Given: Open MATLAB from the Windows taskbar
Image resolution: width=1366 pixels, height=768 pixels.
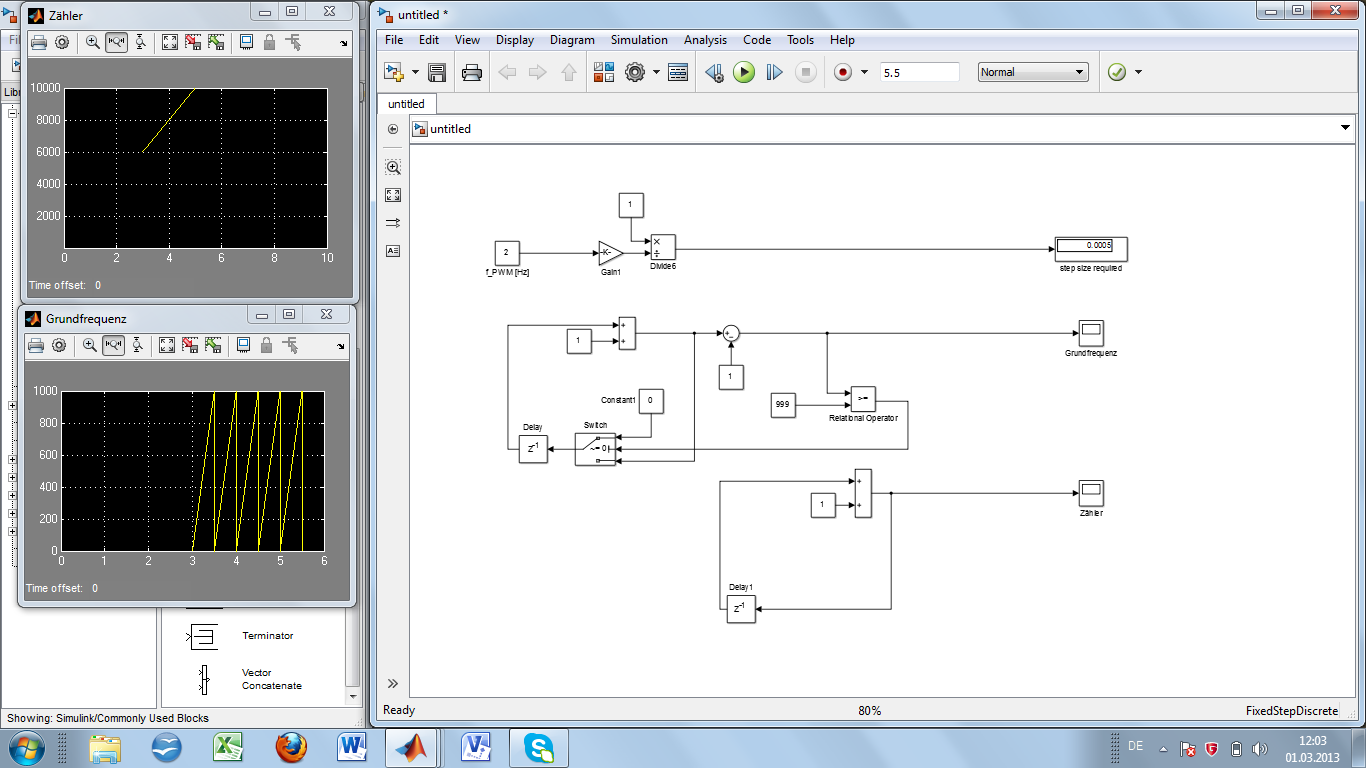Looking at the screenshot, I should coord(410,748).
